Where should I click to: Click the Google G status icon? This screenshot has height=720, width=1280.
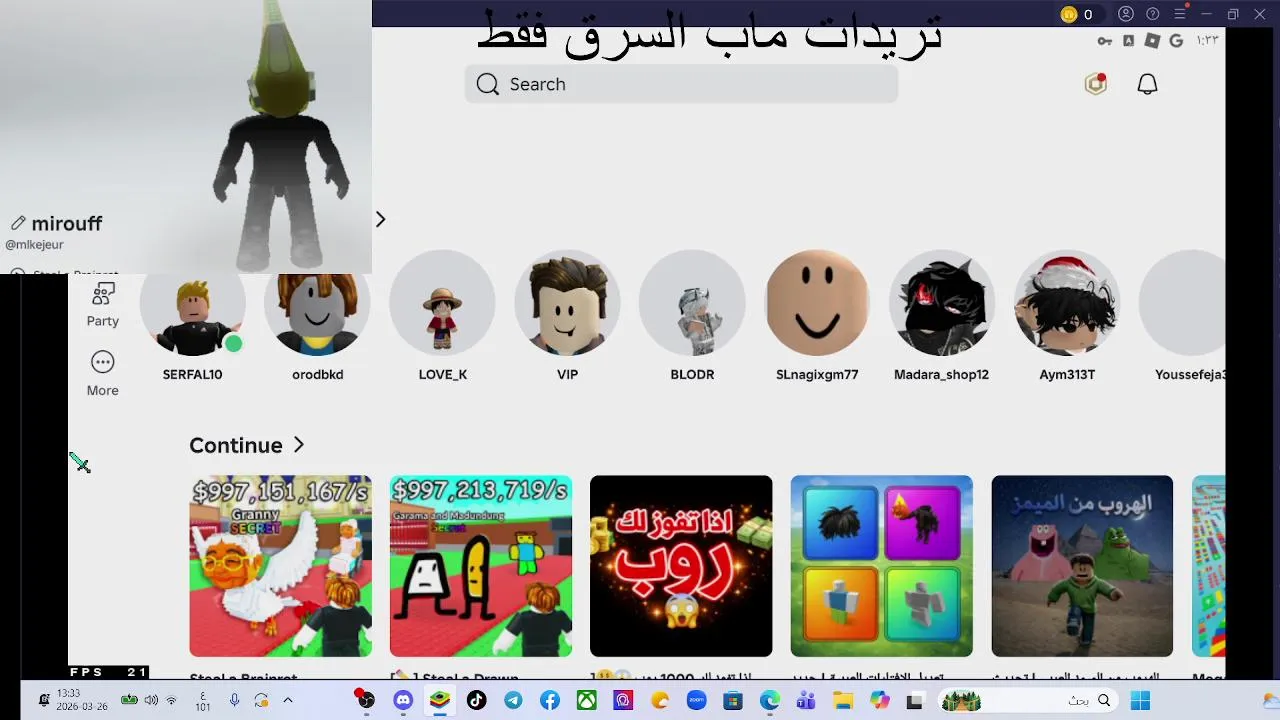(x=1176, y=41)
